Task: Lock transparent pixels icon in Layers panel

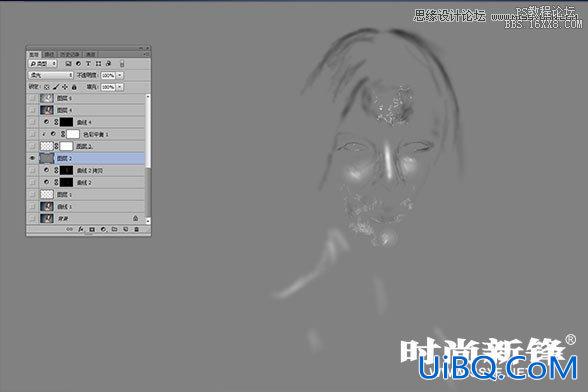Action: 46,87
